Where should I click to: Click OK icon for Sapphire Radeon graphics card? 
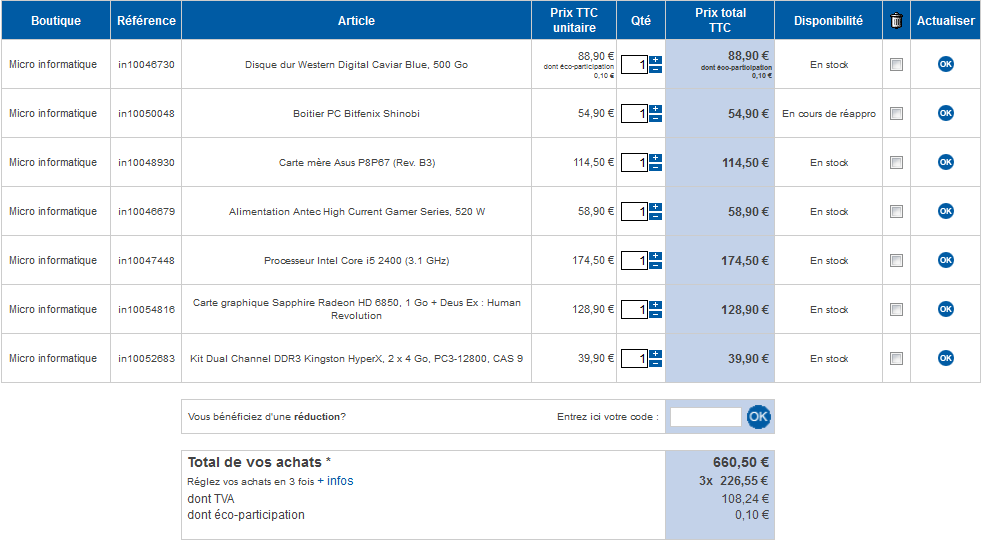[945, 309]
